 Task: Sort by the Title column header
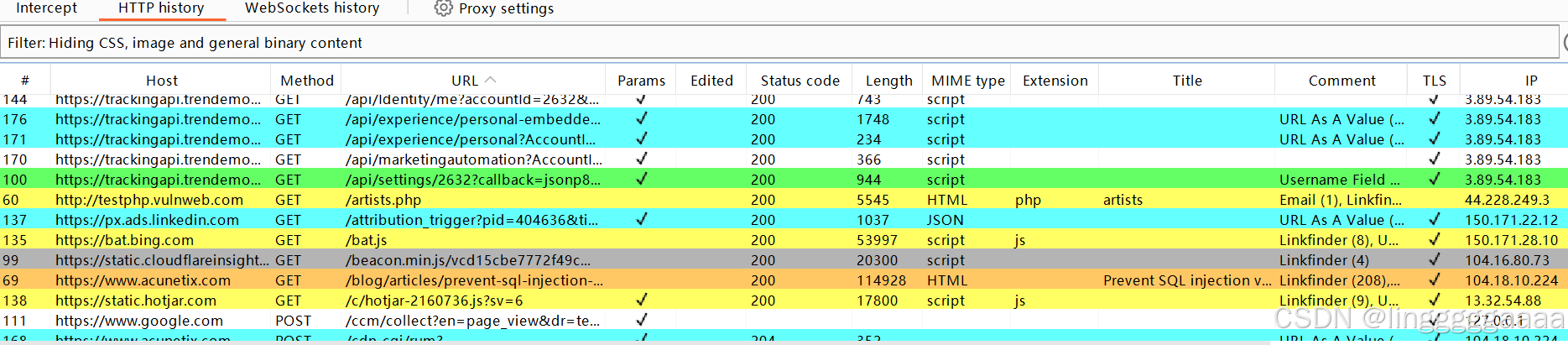[x=1187, y=81]
